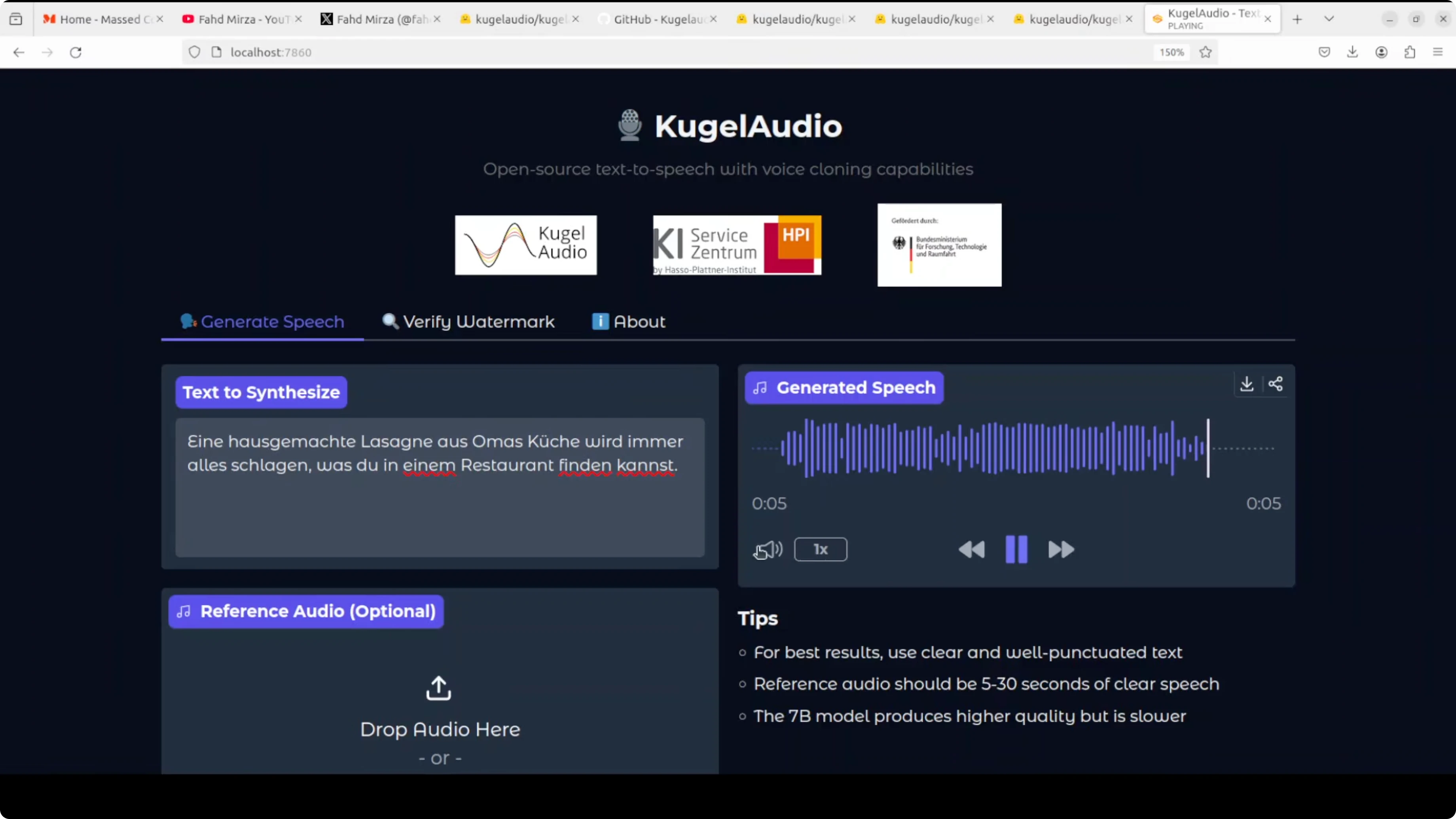The width and height of the screenshot is (1456, 819).
Task: Download the generated speech audio
Action: [1246, 384]
